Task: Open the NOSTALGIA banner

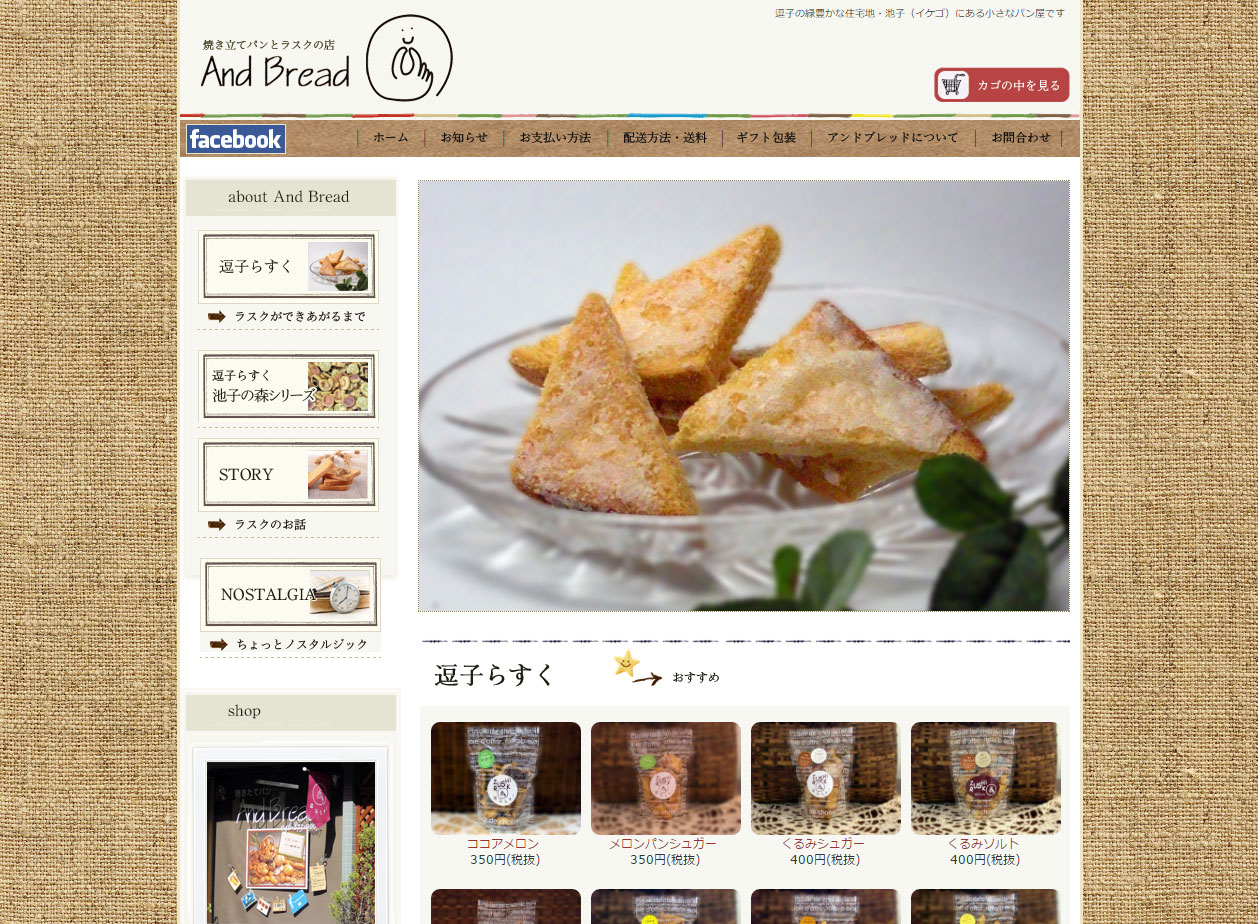Action: click(290, 594)
